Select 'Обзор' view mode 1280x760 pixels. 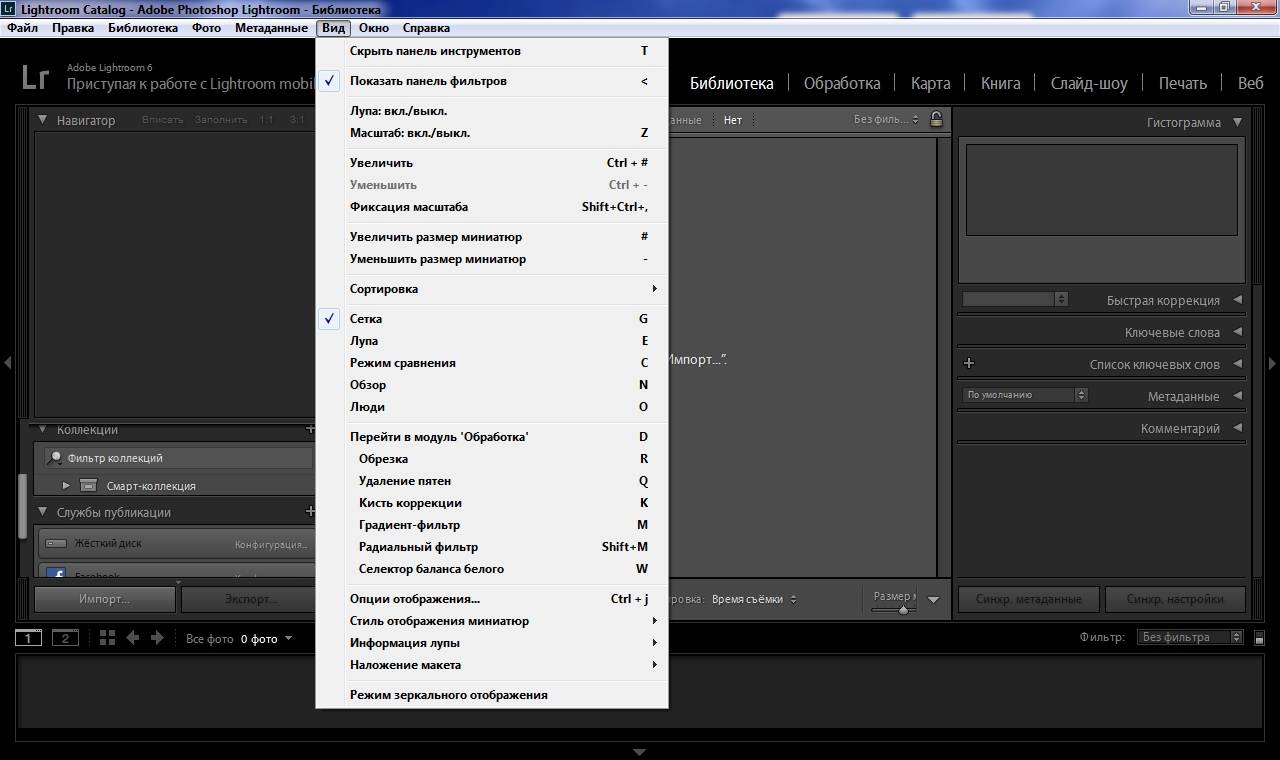click(492, 385)
